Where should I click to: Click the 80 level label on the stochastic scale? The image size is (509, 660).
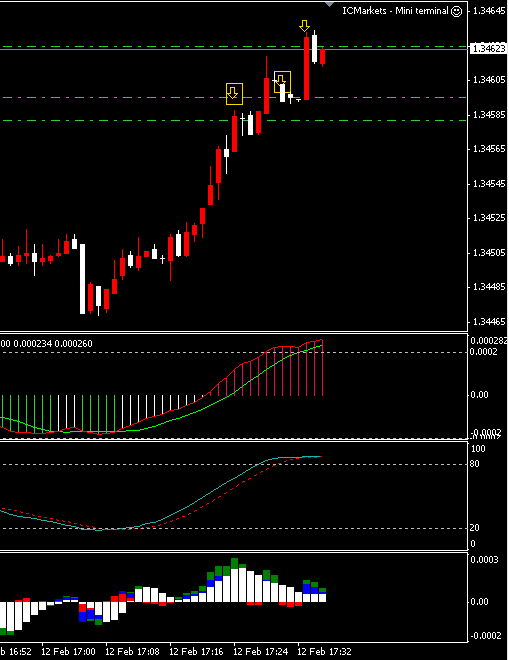pos(474,464)
